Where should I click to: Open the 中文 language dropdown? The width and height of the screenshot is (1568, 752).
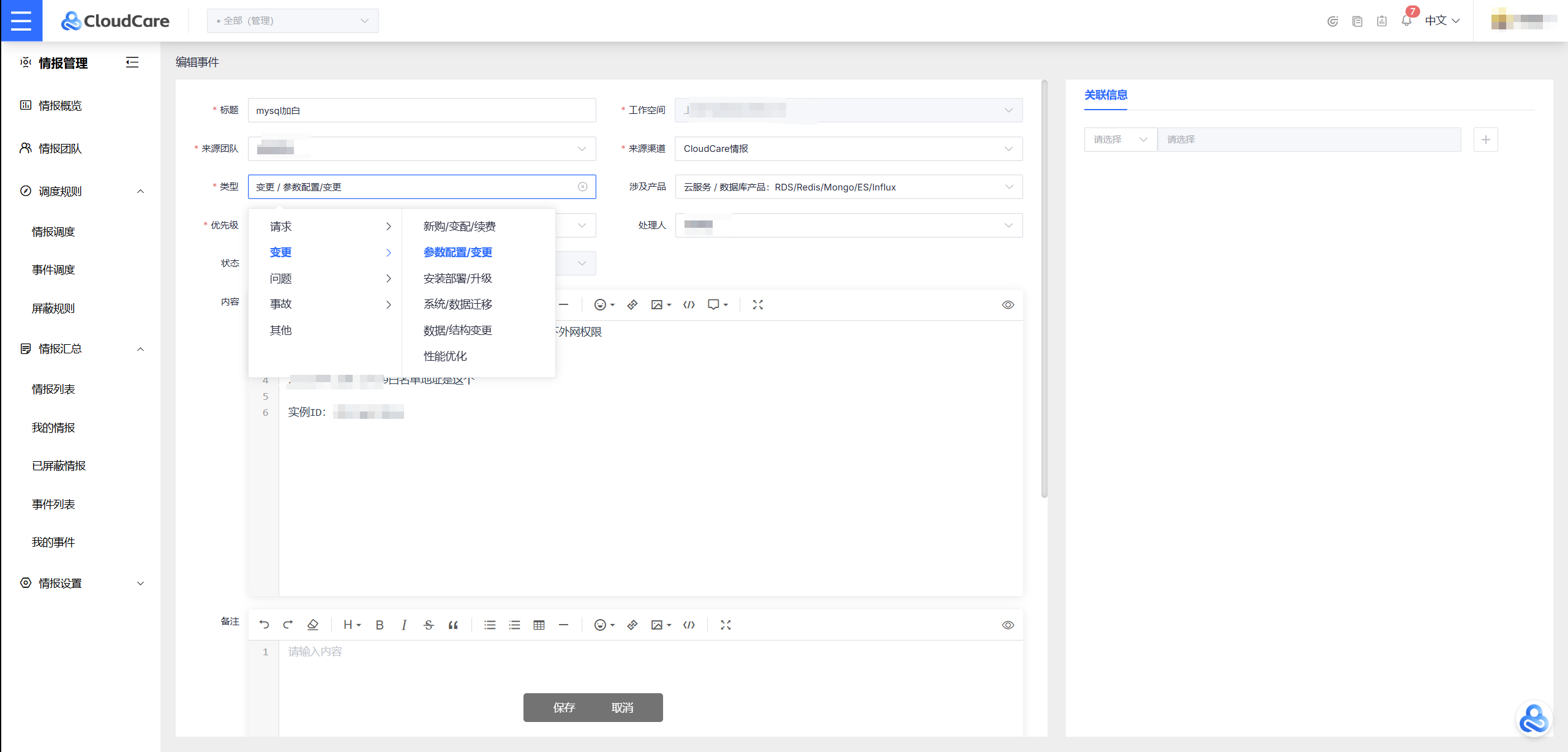(1442, 21)
